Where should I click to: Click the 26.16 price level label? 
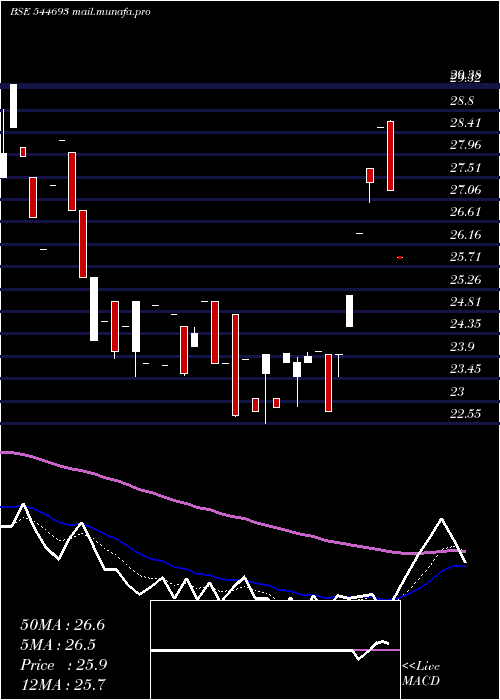point(465,235)
